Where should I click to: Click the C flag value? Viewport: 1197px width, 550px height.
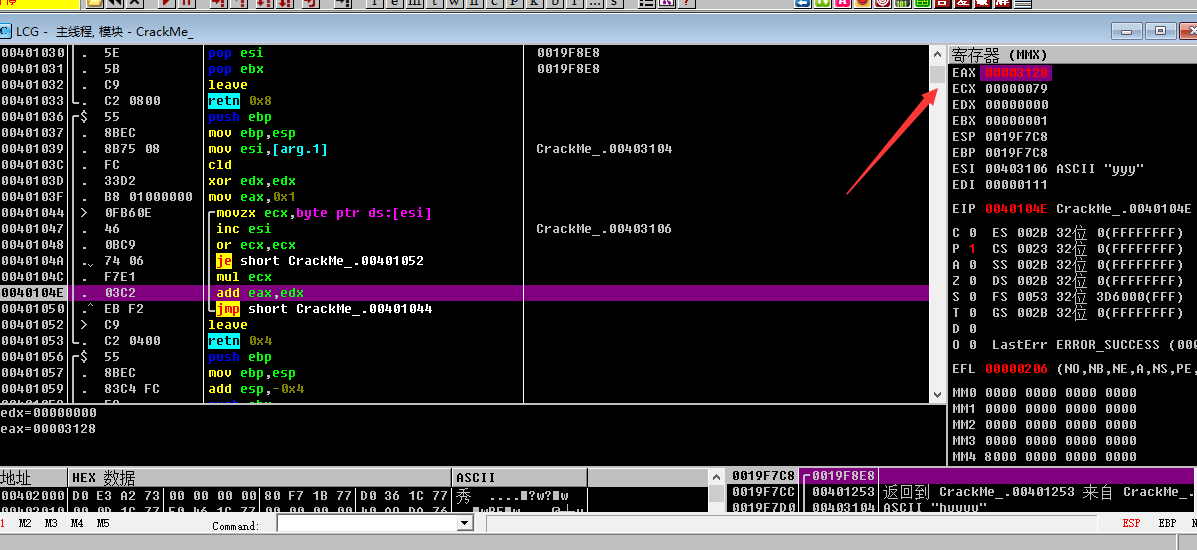(x=973, y=232)
